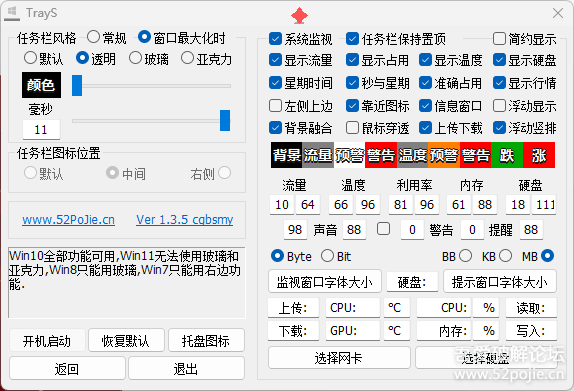574x391 pixels.
Task: Click the black 背景 color swatch
Action: (x=287, y=155)
